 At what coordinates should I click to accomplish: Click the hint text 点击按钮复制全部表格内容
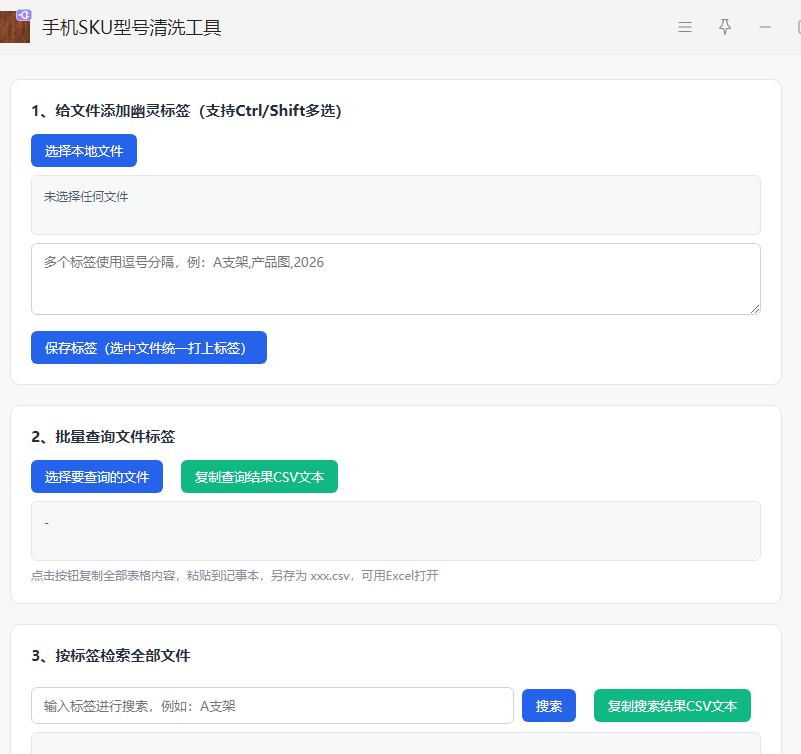(x=234, y=576)
